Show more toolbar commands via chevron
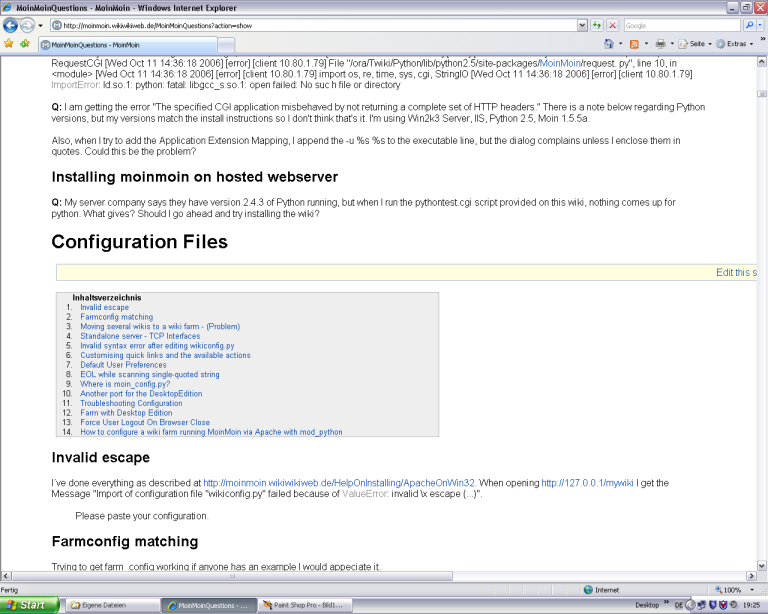This screenshot has height=614, width=768. pyautogui.click(x=763, y=39)
